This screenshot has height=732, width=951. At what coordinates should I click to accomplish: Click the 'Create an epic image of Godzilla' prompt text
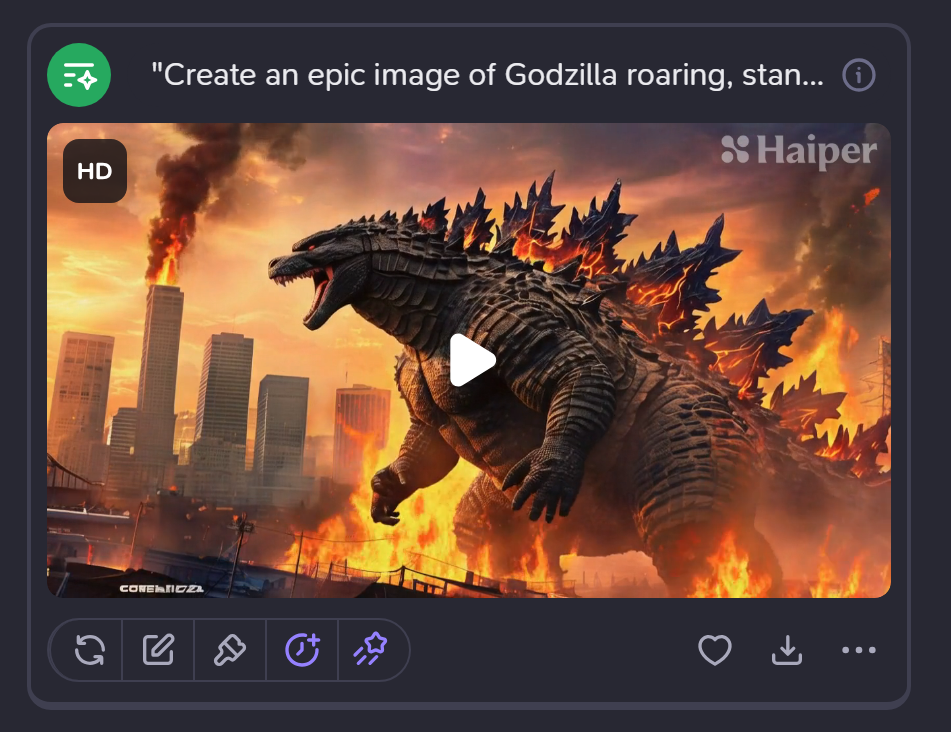point(488,75)
